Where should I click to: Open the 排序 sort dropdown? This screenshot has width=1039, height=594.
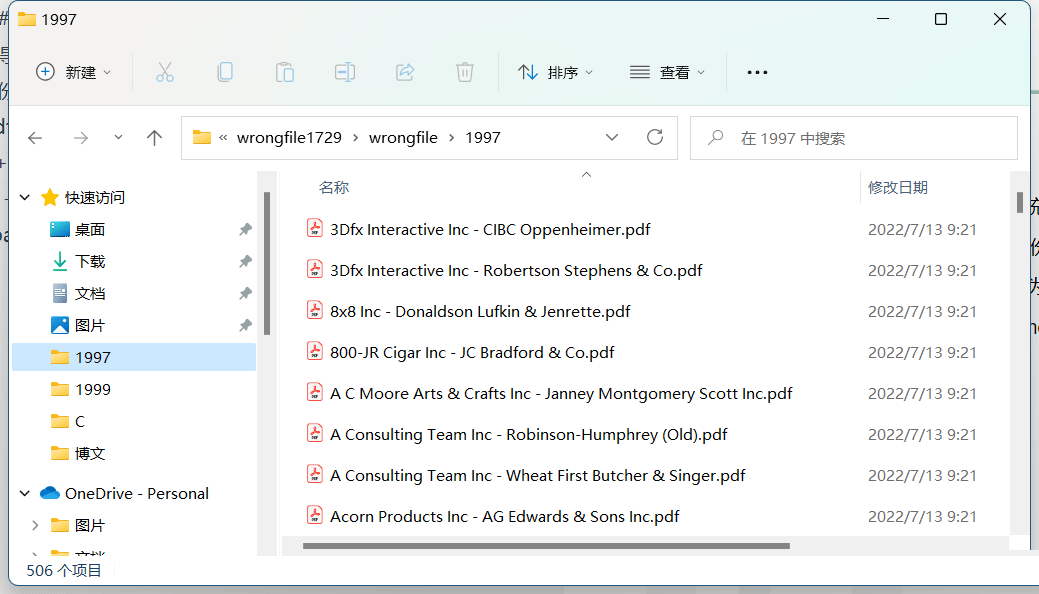(555, 72)
